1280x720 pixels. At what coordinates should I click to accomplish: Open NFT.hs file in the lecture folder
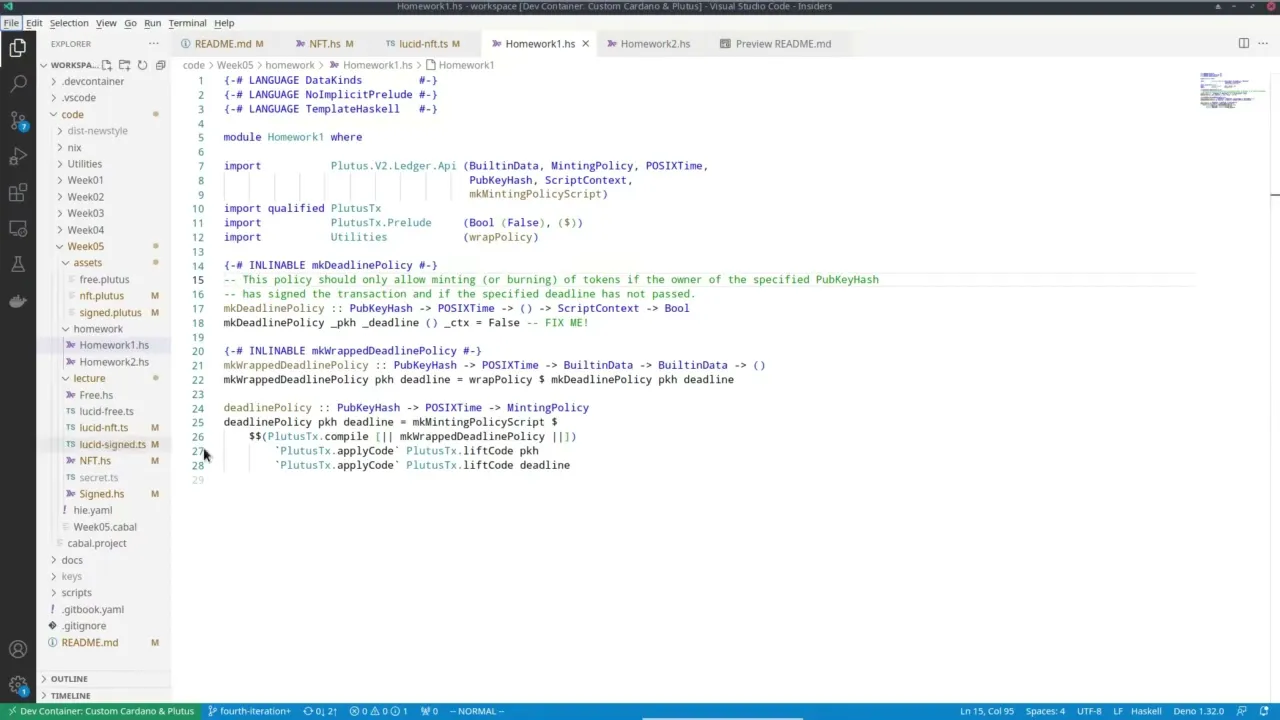tap(95, 461)
